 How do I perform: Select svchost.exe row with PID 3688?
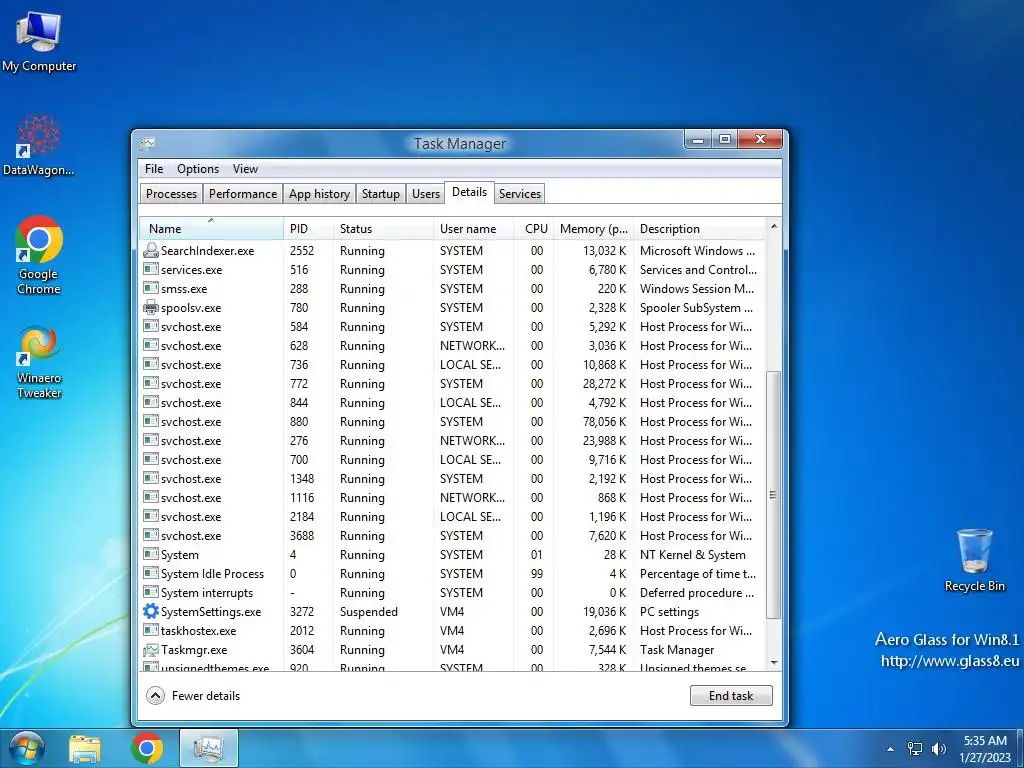[453, 536]
